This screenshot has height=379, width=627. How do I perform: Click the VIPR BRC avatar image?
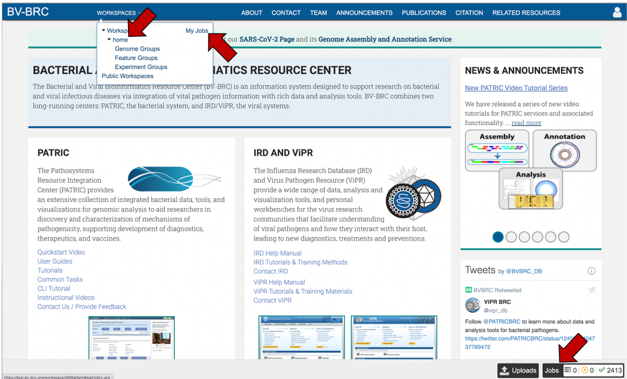473,305
